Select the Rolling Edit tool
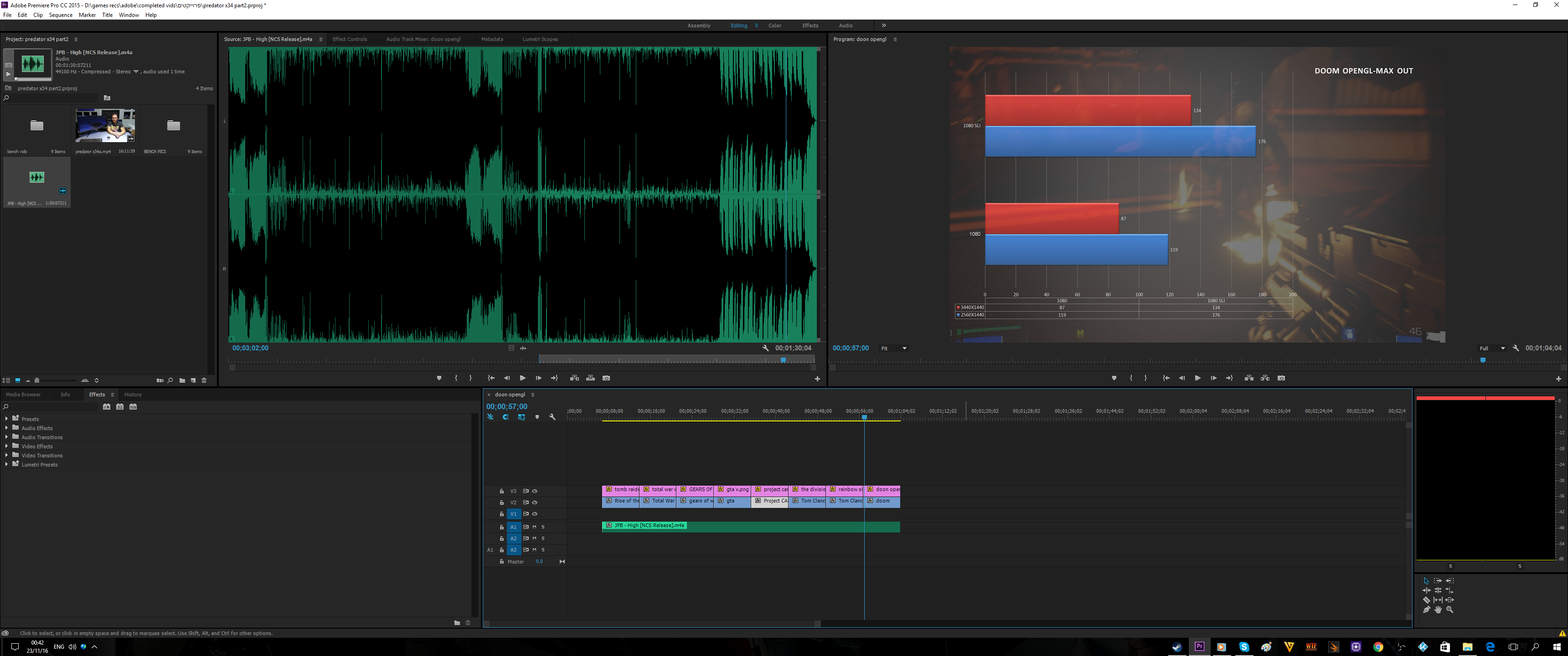This screenshot has width=1568, height=656. [1438, 590]
